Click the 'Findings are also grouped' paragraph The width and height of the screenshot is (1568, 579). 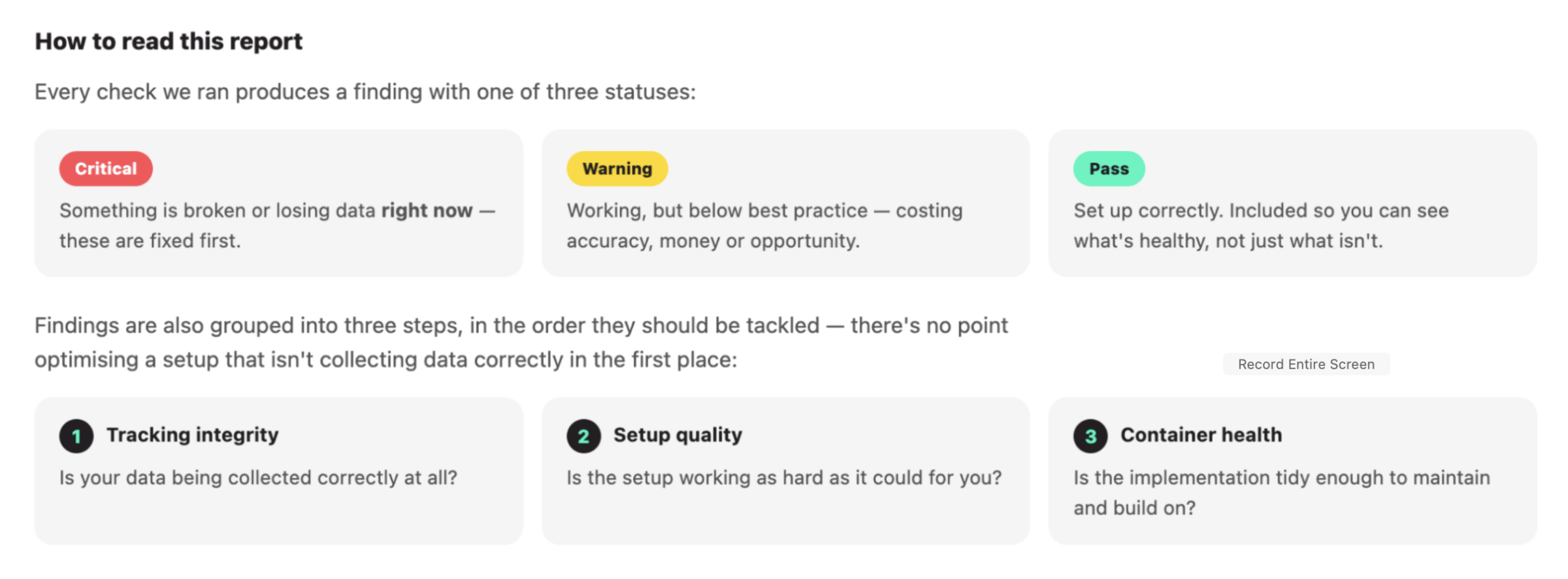tap(521, 342)
